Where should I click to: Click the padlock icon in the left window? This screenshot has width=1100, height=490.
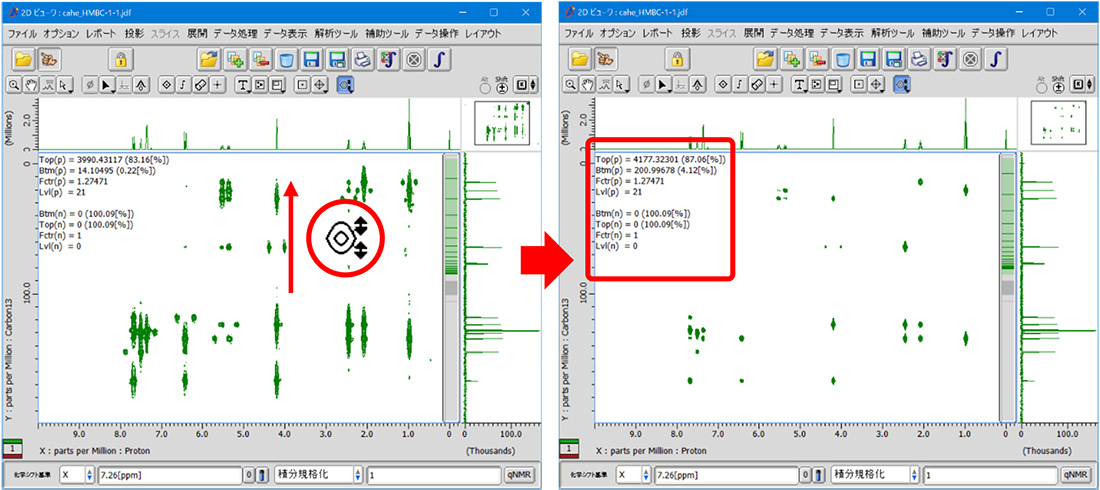coord(121,59)
